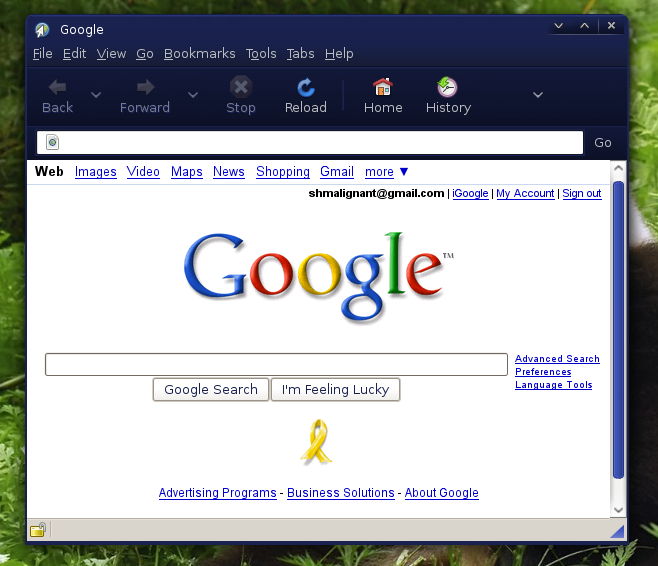
Task: Open the My Account link
Action: [x=525, y=193]
